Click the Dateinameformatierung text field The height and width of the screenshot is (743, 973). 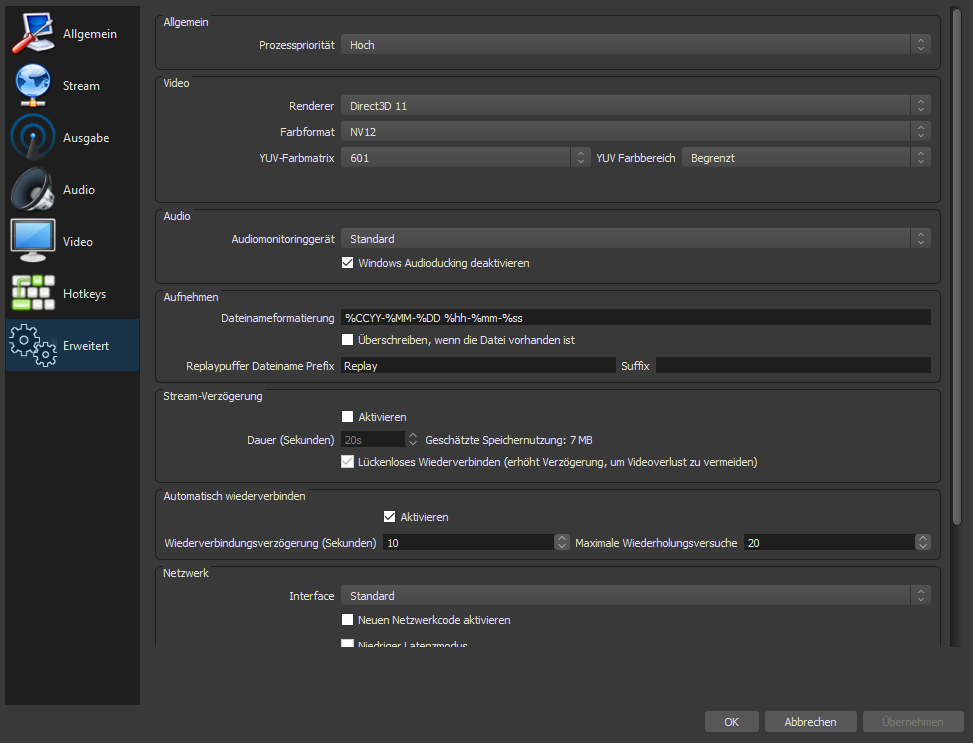(x=635, y=317)
